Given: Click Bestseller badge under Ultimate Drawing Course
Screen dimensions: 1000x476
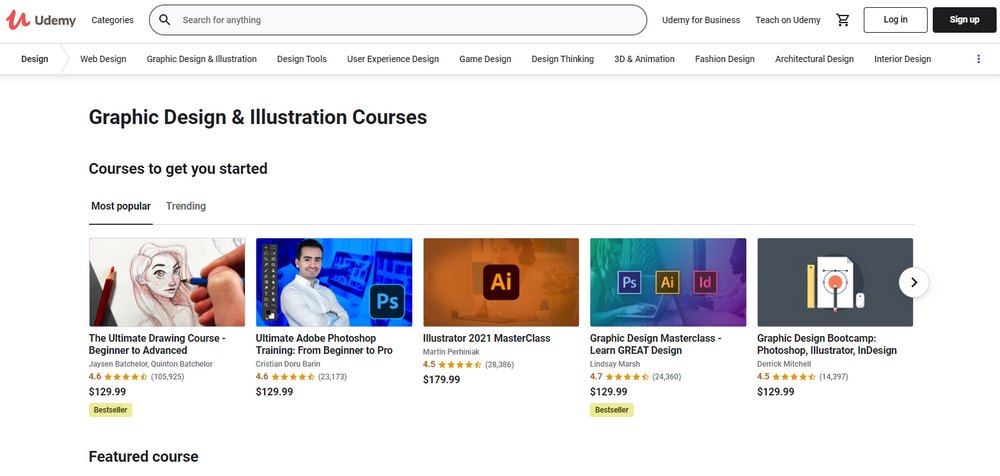Looking at the screenshot, I should [110, 410].
